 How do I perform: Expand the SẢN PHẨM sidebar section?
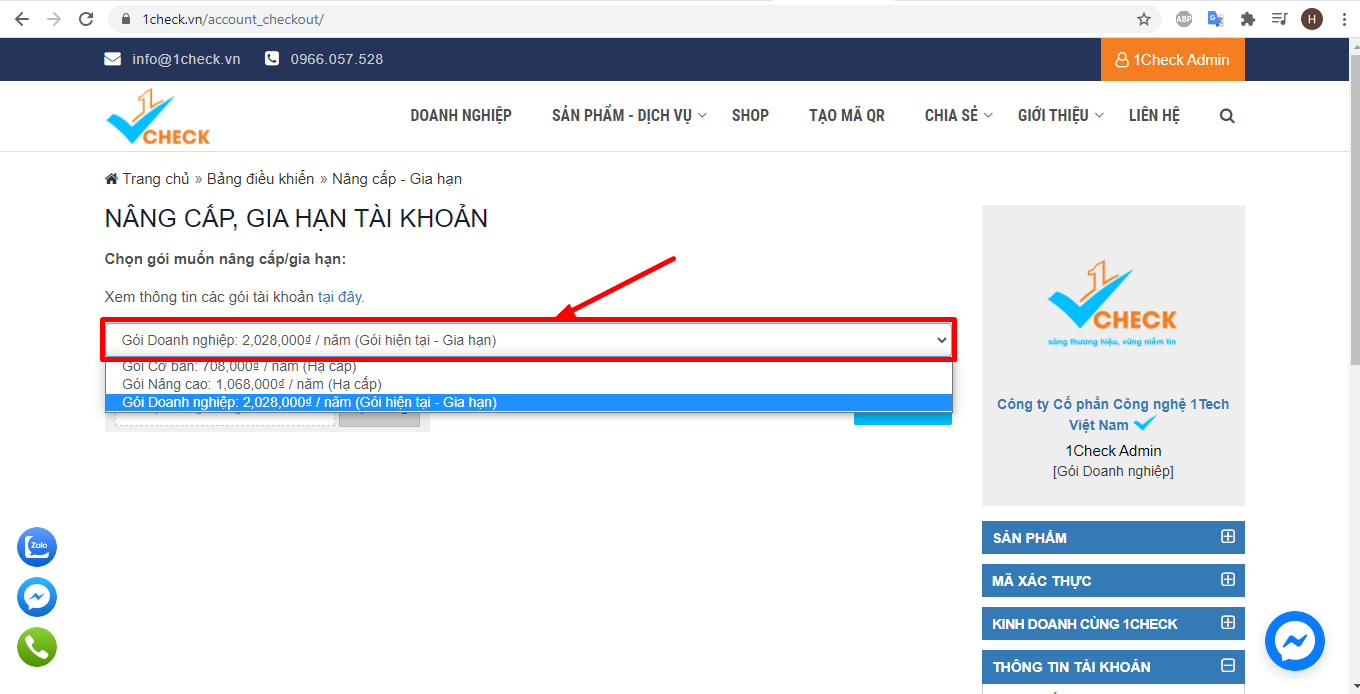click(x=1113, y=537)
